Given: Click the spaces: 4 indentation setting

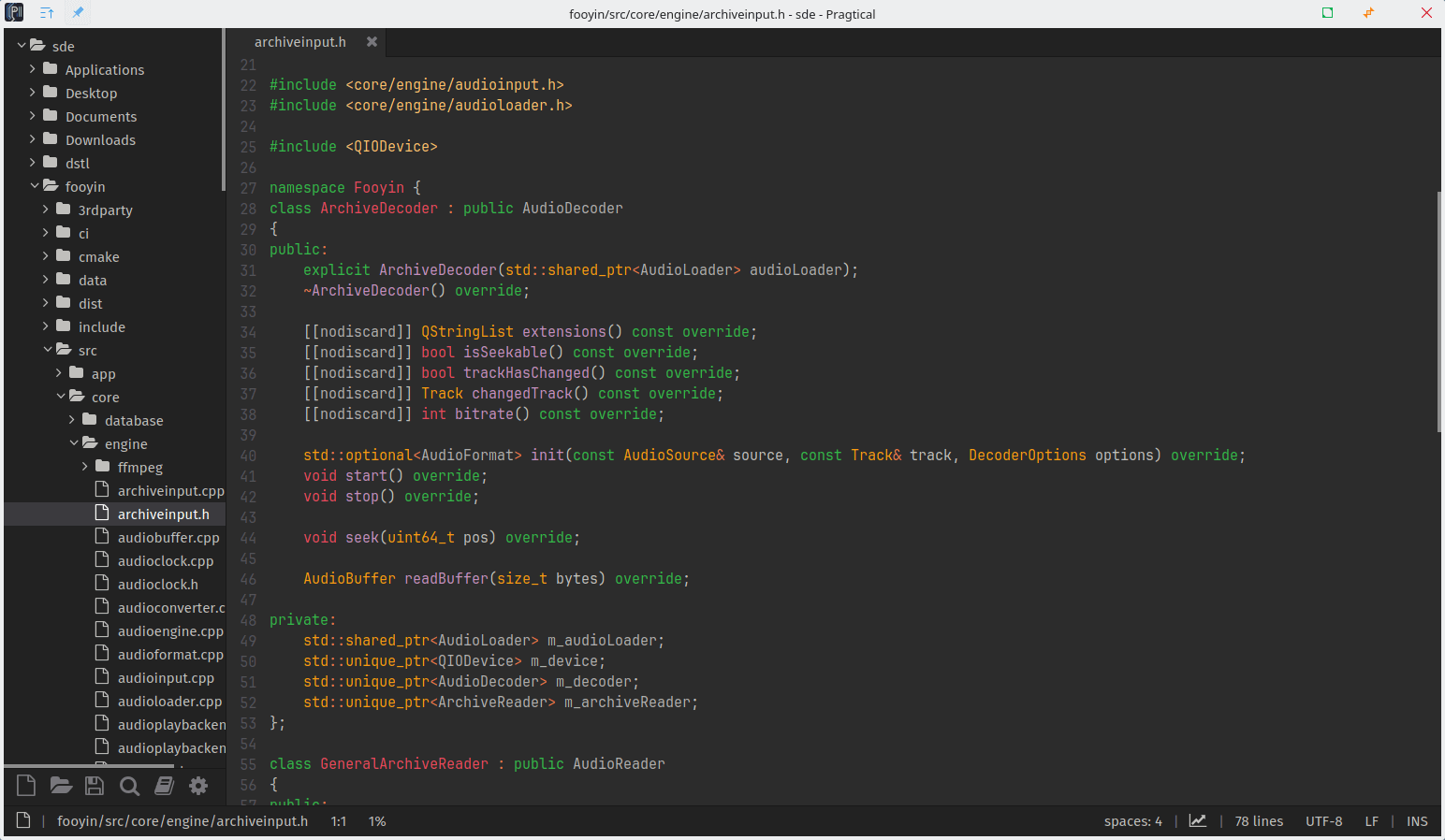Looking at the screenshot, I should tap(1132, 821).
